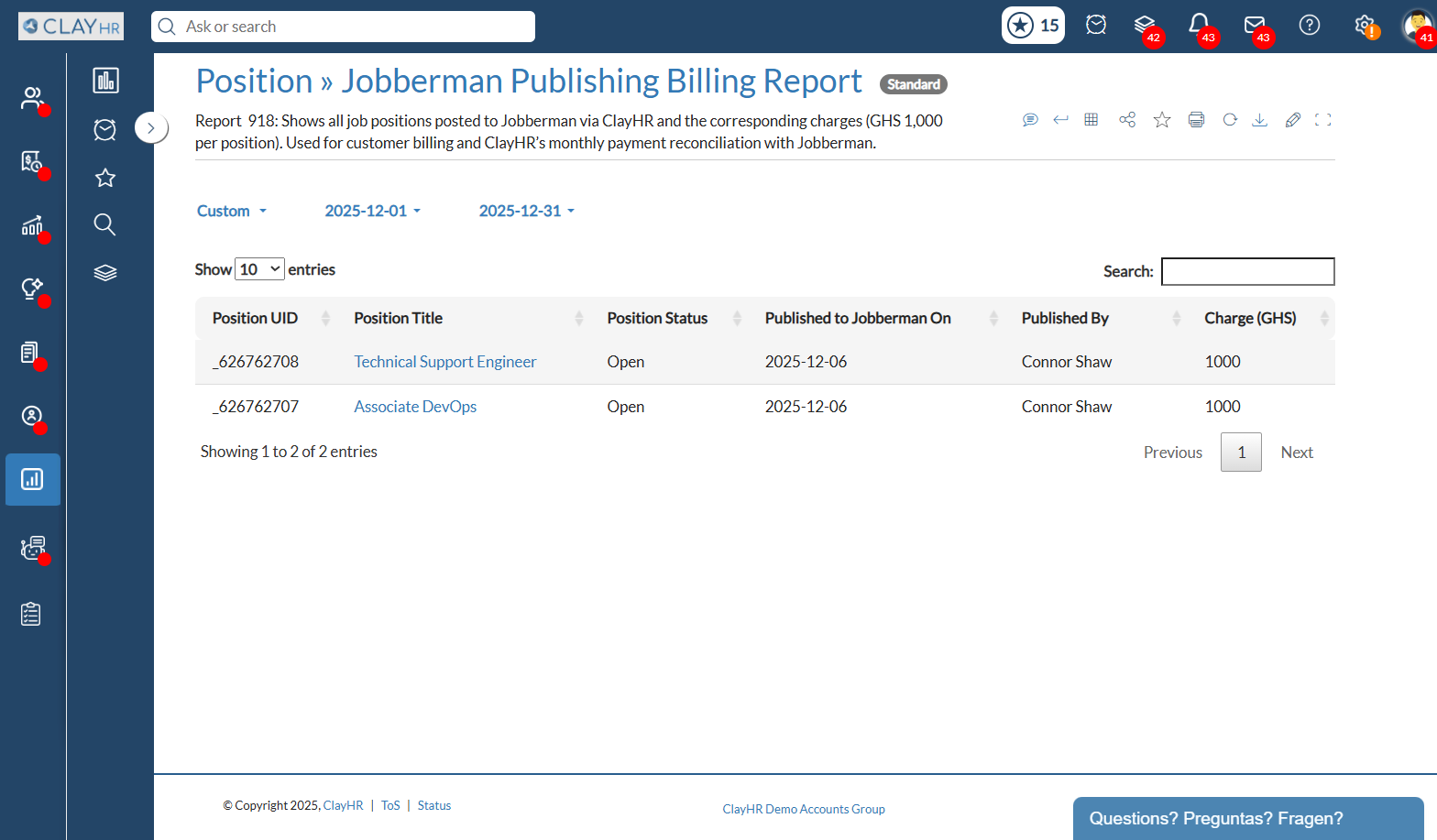Viewport: 1437px width, 840px height.
Task: Toggle fullscreen view of report
Action: [1322, 119]
